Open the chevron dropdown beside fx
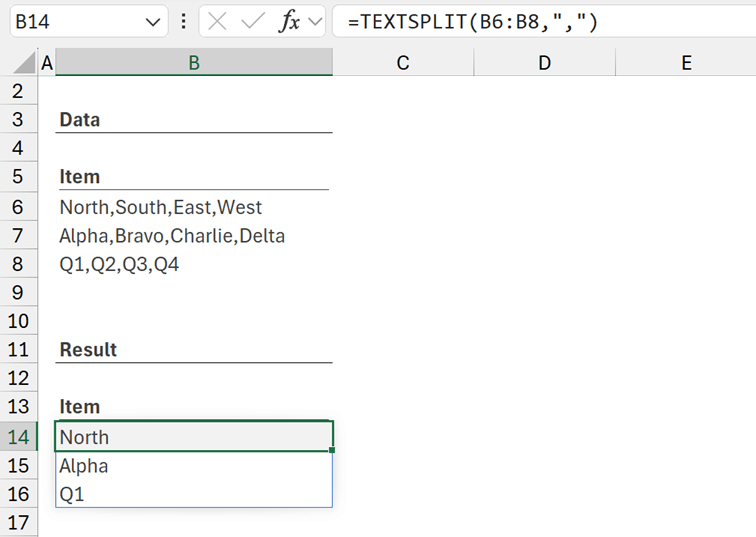 316,21
